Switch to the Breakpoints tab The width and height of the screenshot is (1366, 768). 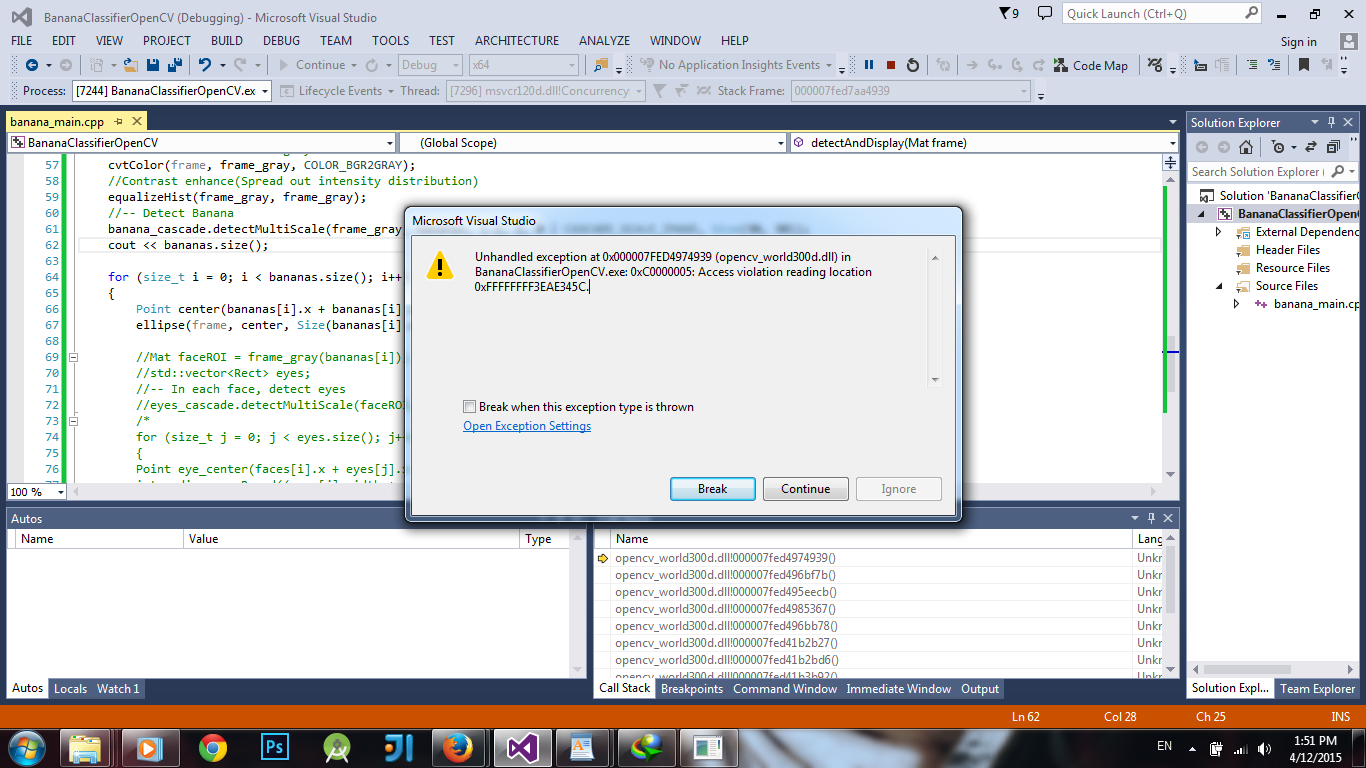click(692, 689)
